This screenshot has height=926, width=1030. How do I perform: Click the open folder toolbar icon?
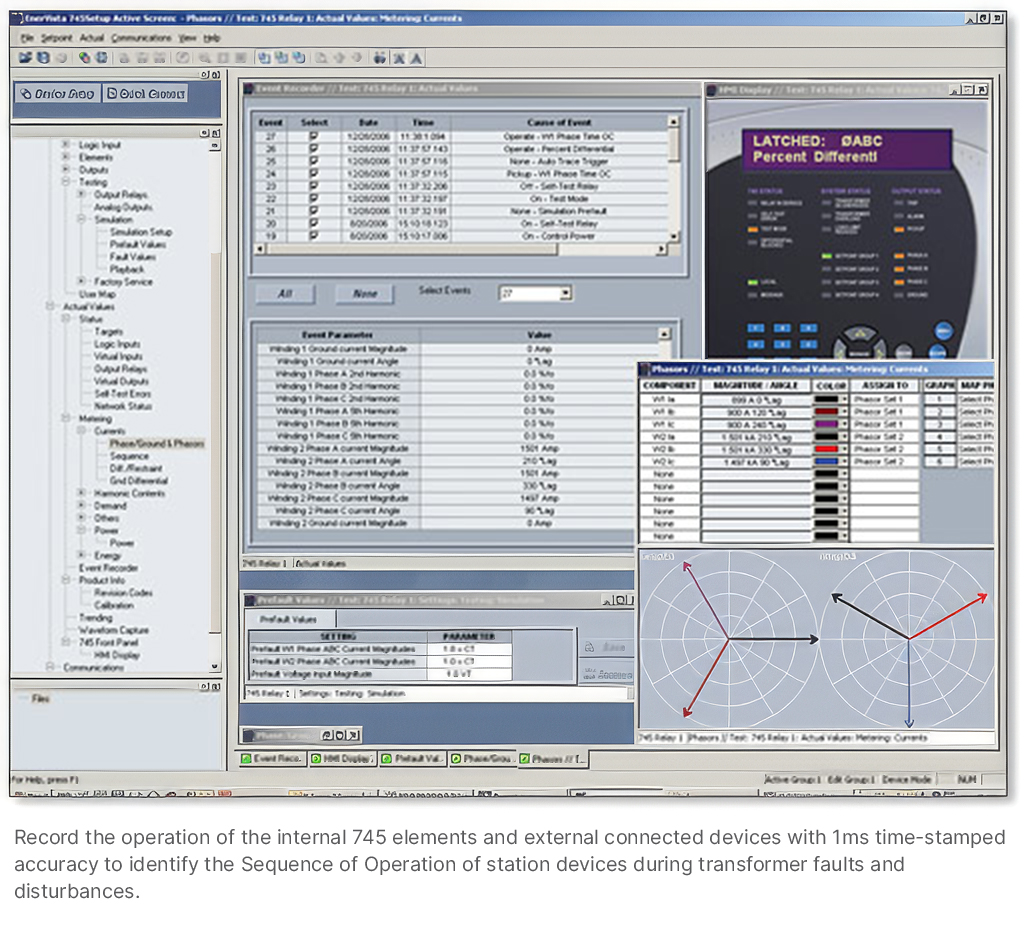coord(25,58)
